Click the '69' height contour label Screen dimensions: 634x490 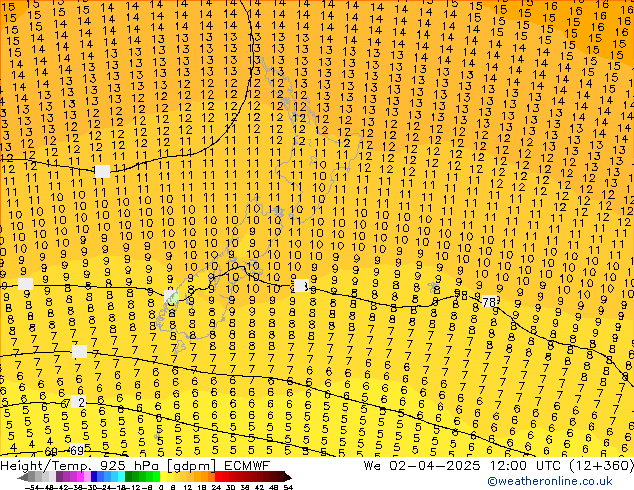pos(77,450)
